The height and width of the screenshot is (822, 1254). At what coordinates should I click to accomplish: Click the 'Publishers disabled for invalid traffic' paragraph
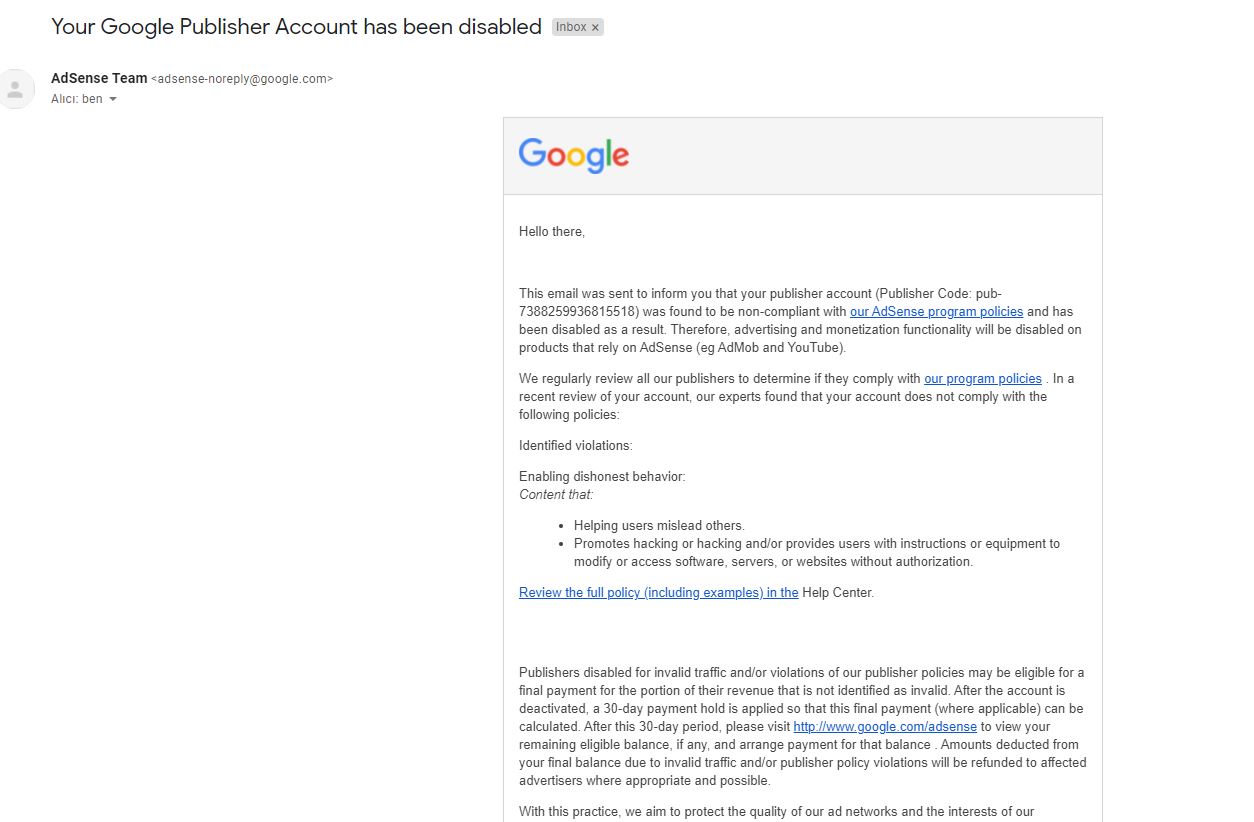pyautogui.click(x=802, y=727)
